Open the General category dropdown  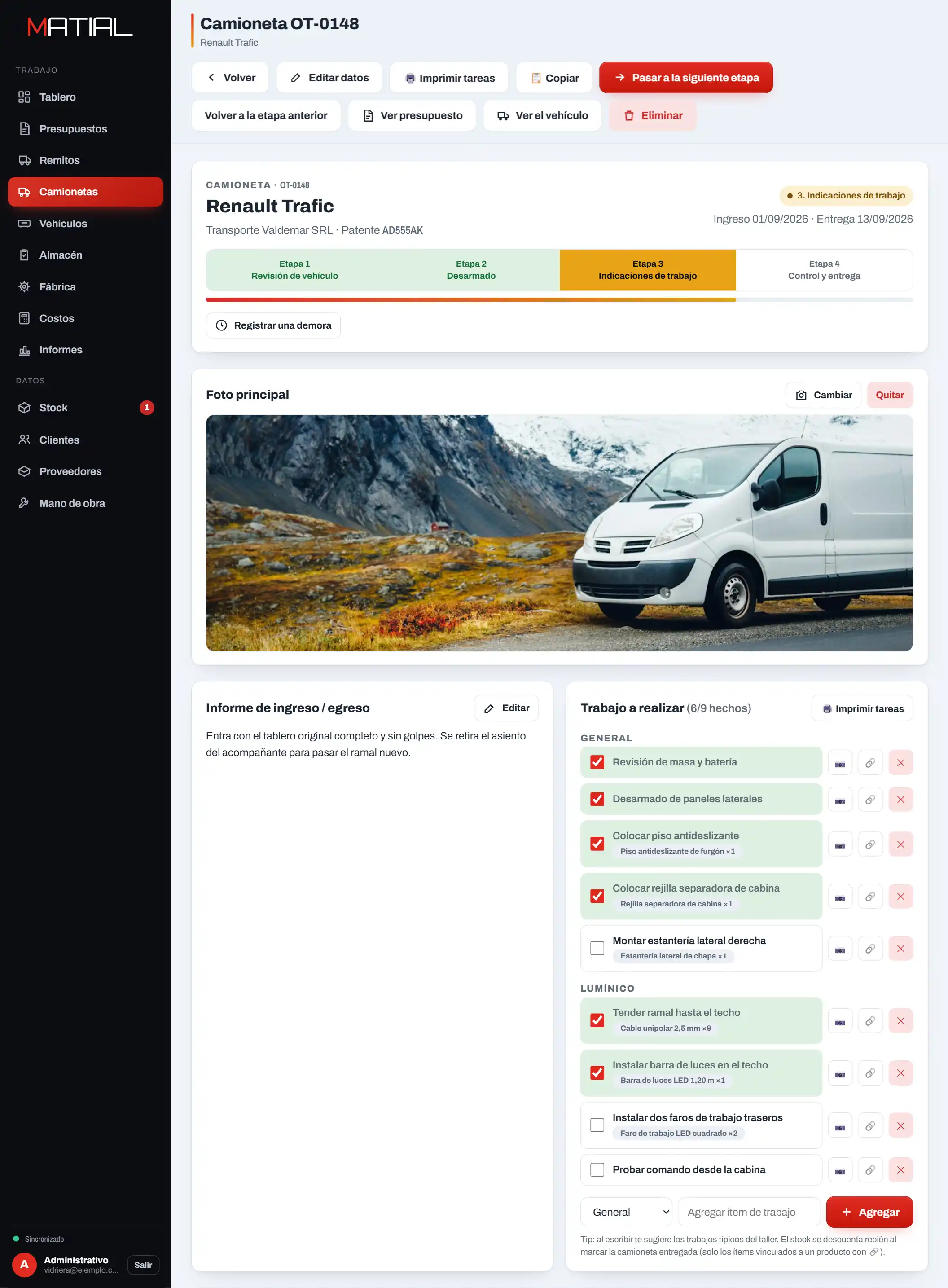pyautogui.click(x=626, y=1212)
